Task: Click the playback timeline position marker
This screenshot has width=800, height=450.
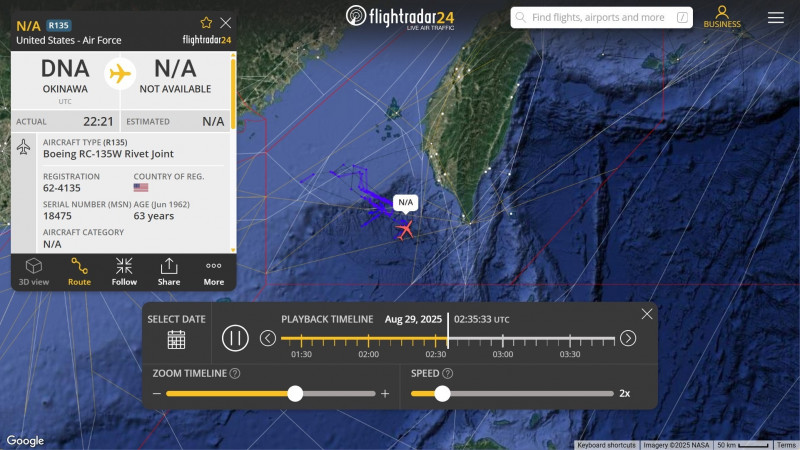Action: pyautogui.click(x=448, y=331)
